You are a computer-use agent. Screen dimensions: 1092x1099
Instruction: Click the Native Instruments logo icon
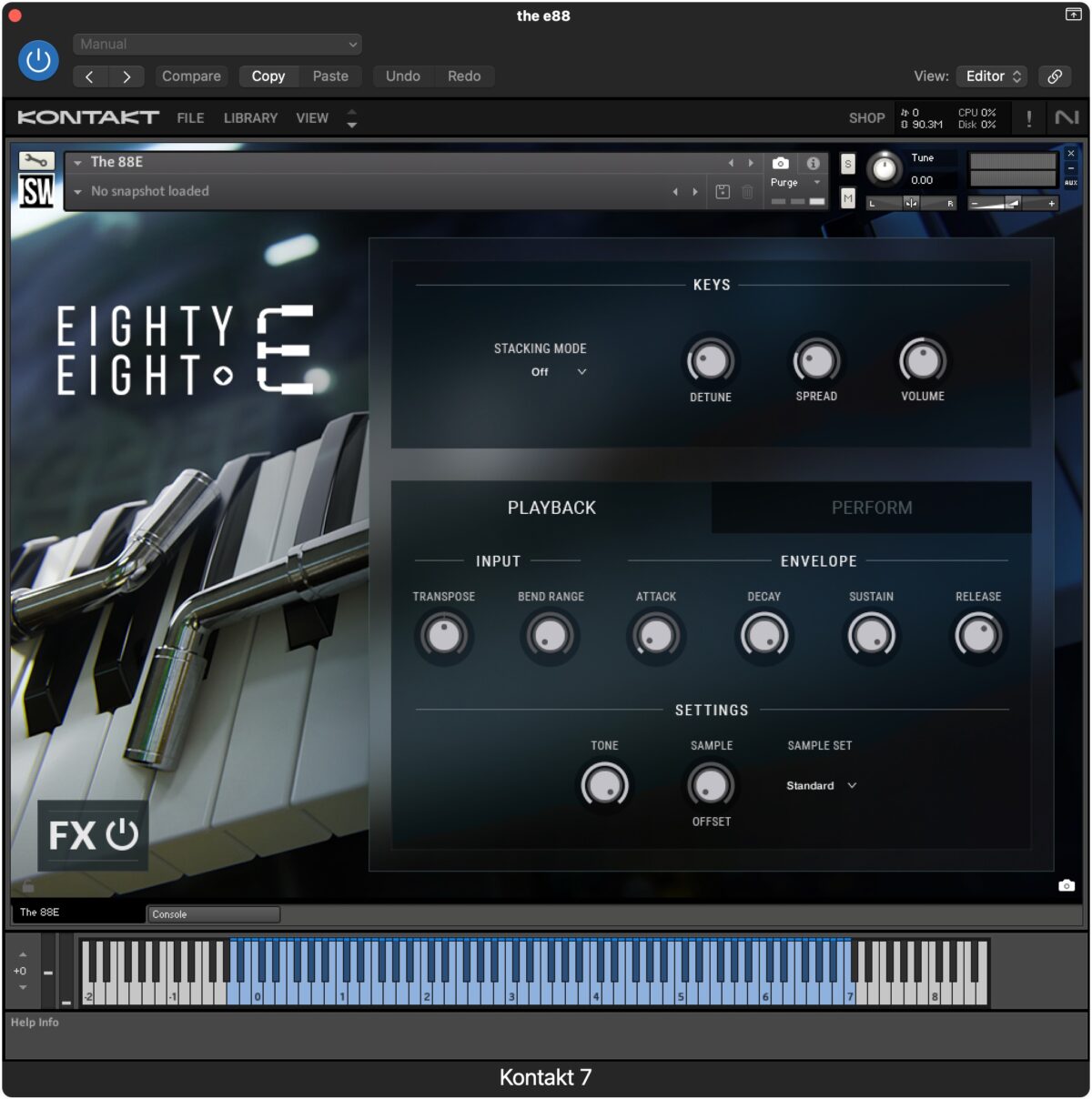pyautogui.click(x=1067, y=117)
